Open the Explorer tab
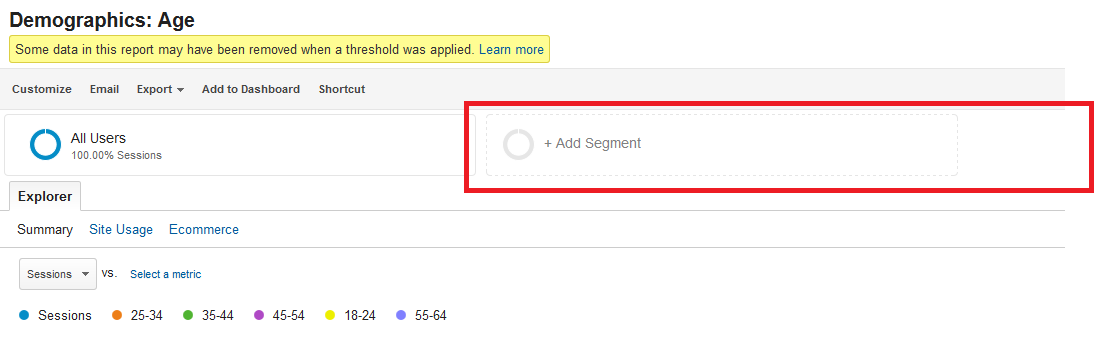The height and width of the screenshot is (364, 1115). [x=45, y=196]
